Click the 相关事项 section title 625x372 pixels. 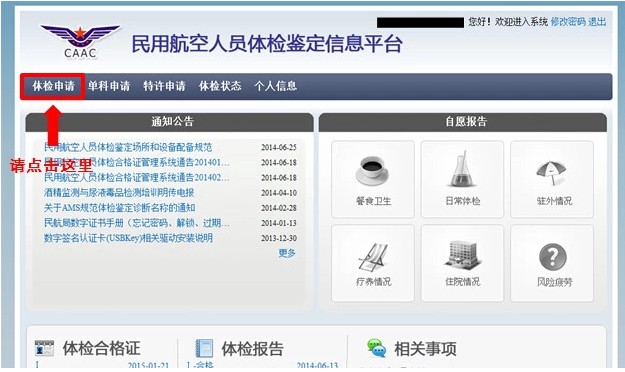(x=425, y=349)
